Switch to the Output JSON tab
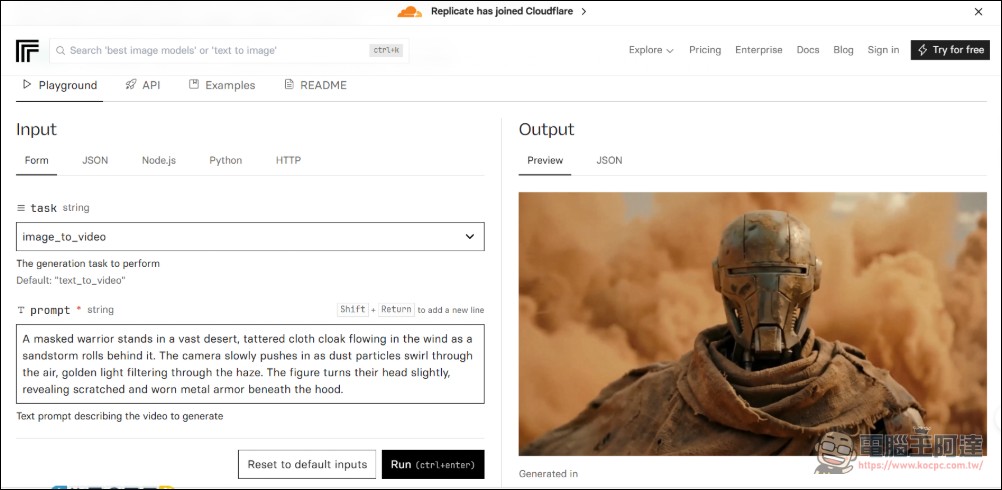 click(609, 160)
